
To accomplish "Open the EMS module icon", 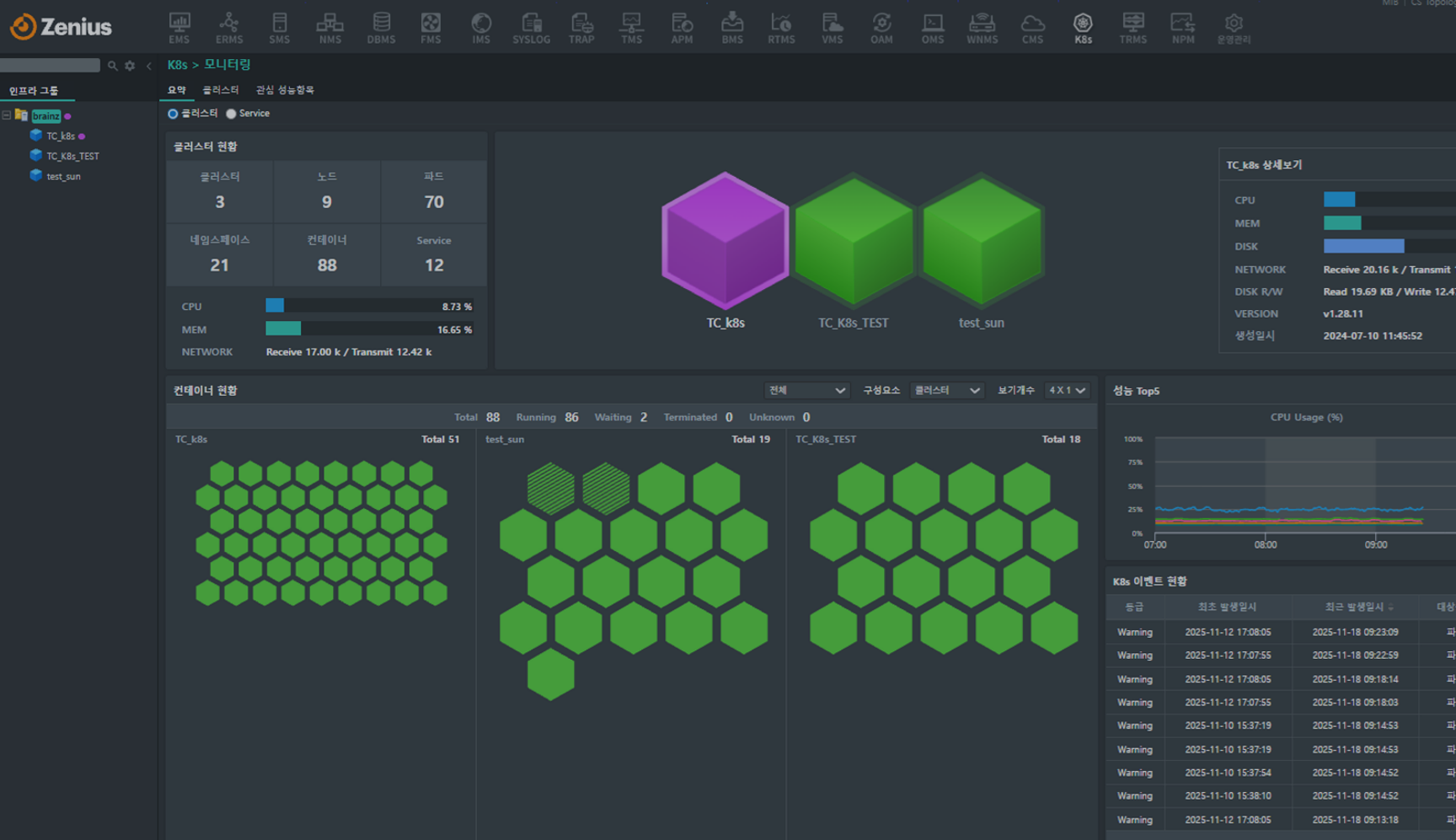I will [x=179, y=28].
